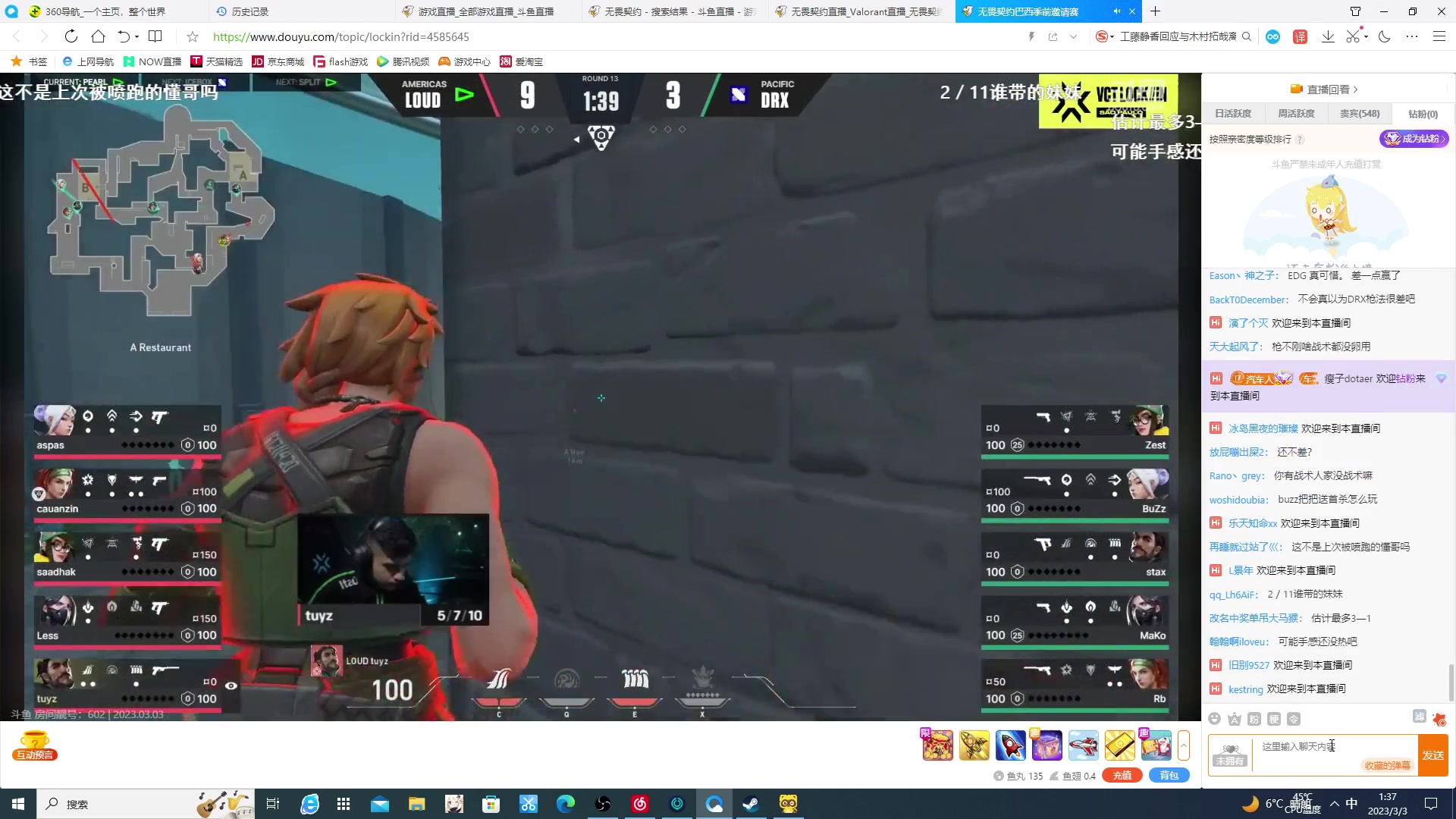Click the scissors screenshot tool icon
This screenshot has height=819, width=1456.
pyautogui.click(x=1353, y=36)
